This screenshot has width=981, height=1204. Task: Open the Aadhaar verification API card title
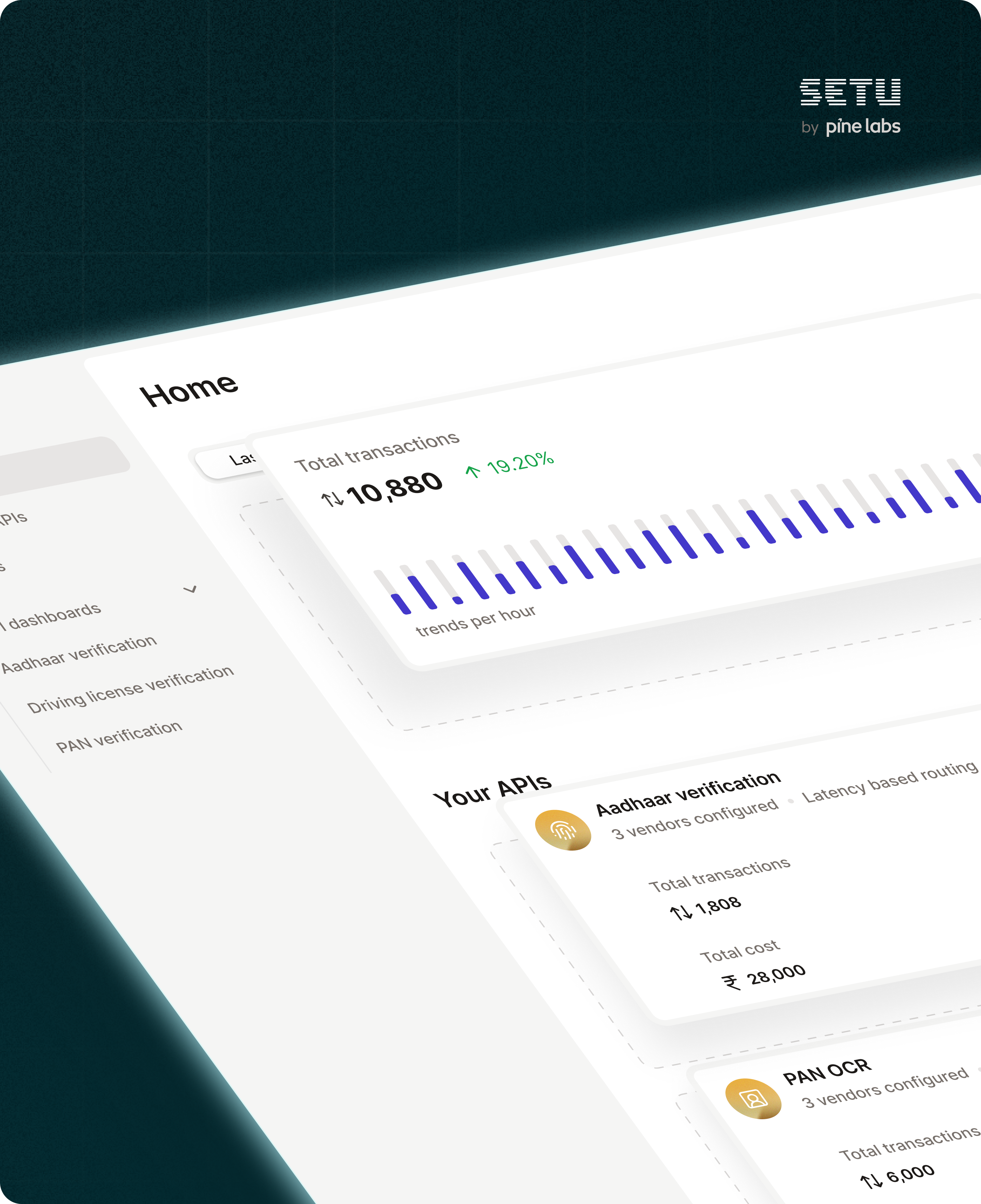tap(688, 793)
